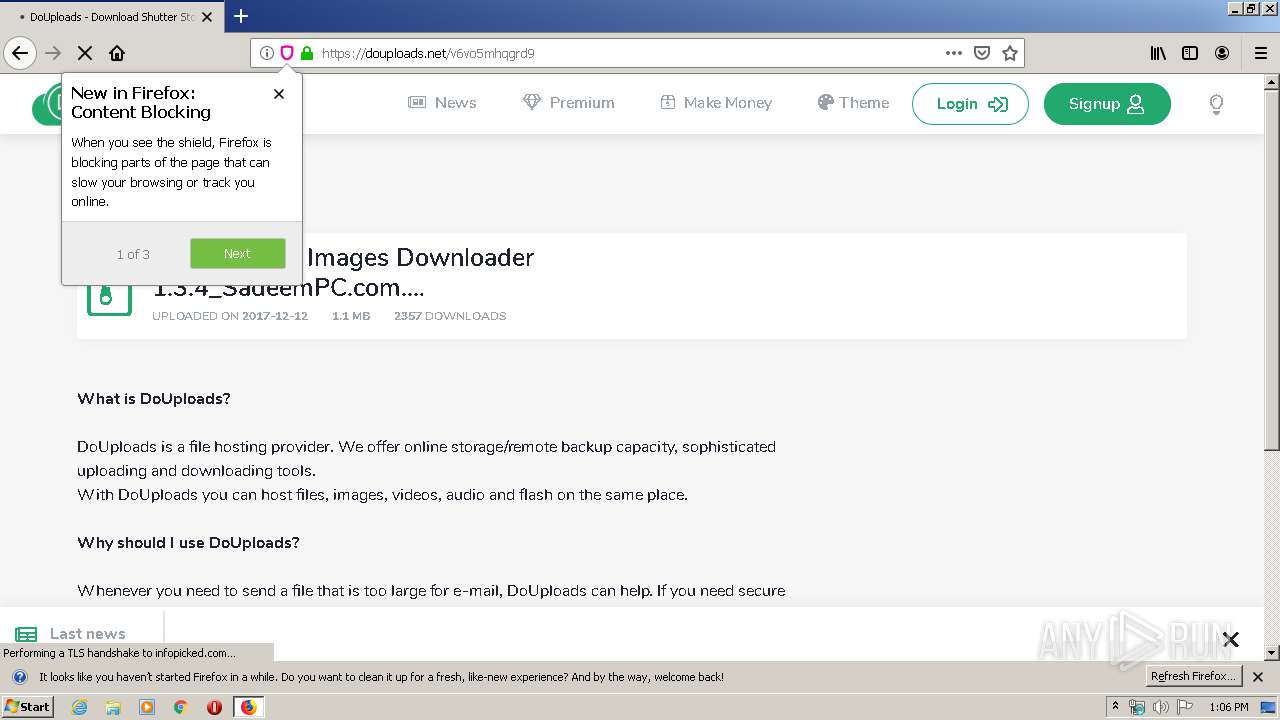
Task: Click the vertical scrollbar thumb
Action: [x=1272, y=268]
